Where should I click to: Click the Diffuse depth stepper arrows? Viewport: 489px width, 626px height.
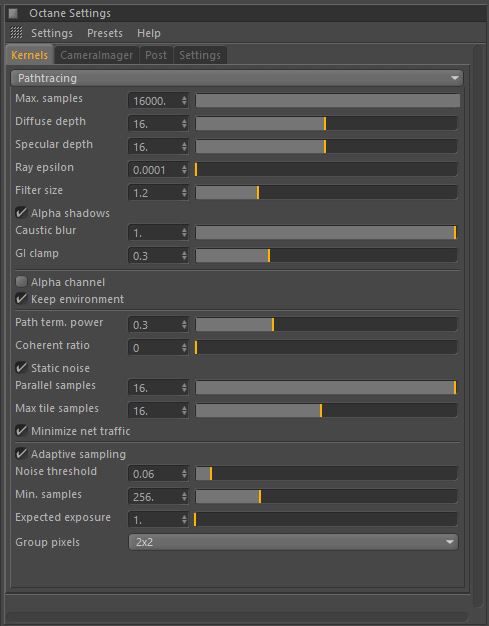(x=184, y=124)
